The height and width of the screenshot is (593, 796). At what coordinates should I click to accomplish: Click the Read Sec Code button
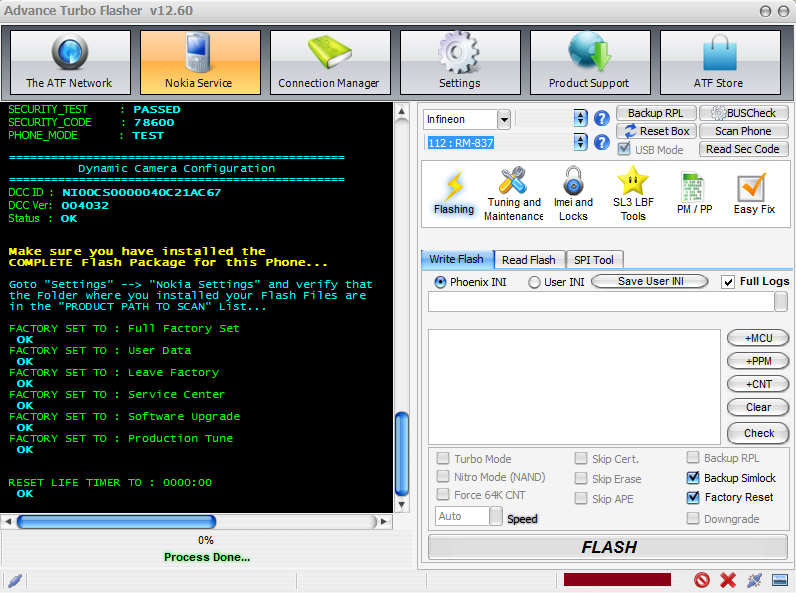point(742,149)
